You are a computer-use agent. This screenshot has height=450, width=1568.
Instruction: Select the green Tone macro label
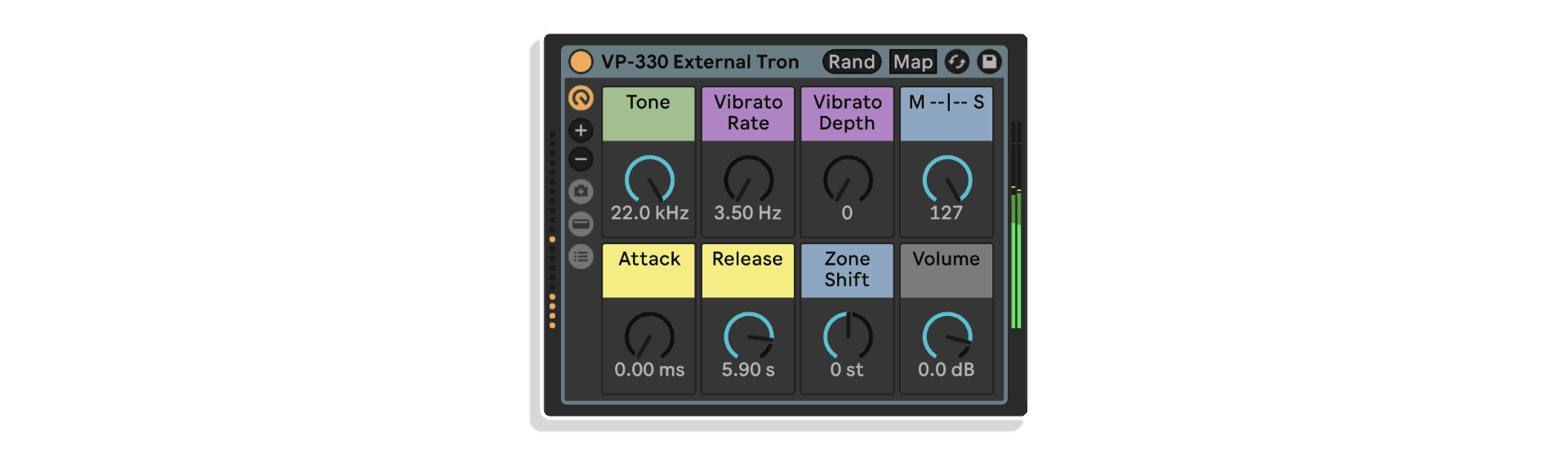(648, 114)
